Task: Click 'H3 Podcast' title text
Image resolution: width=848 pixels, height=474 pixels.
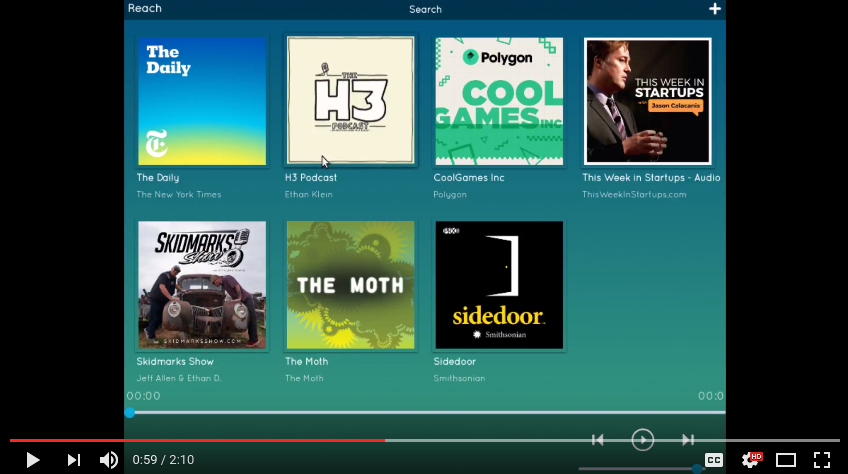Action: (310, 177)
